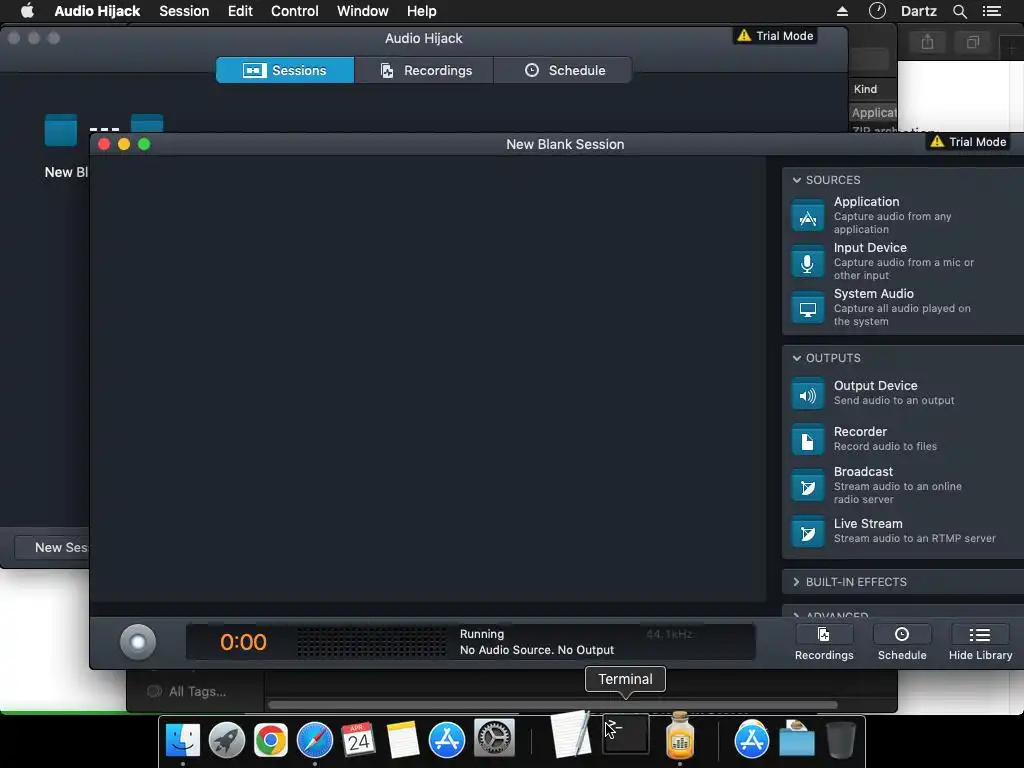Viewport: 1024px width, 768px height.
Task: Open Schedule from session bottom bar
Action: coord(902,643)
